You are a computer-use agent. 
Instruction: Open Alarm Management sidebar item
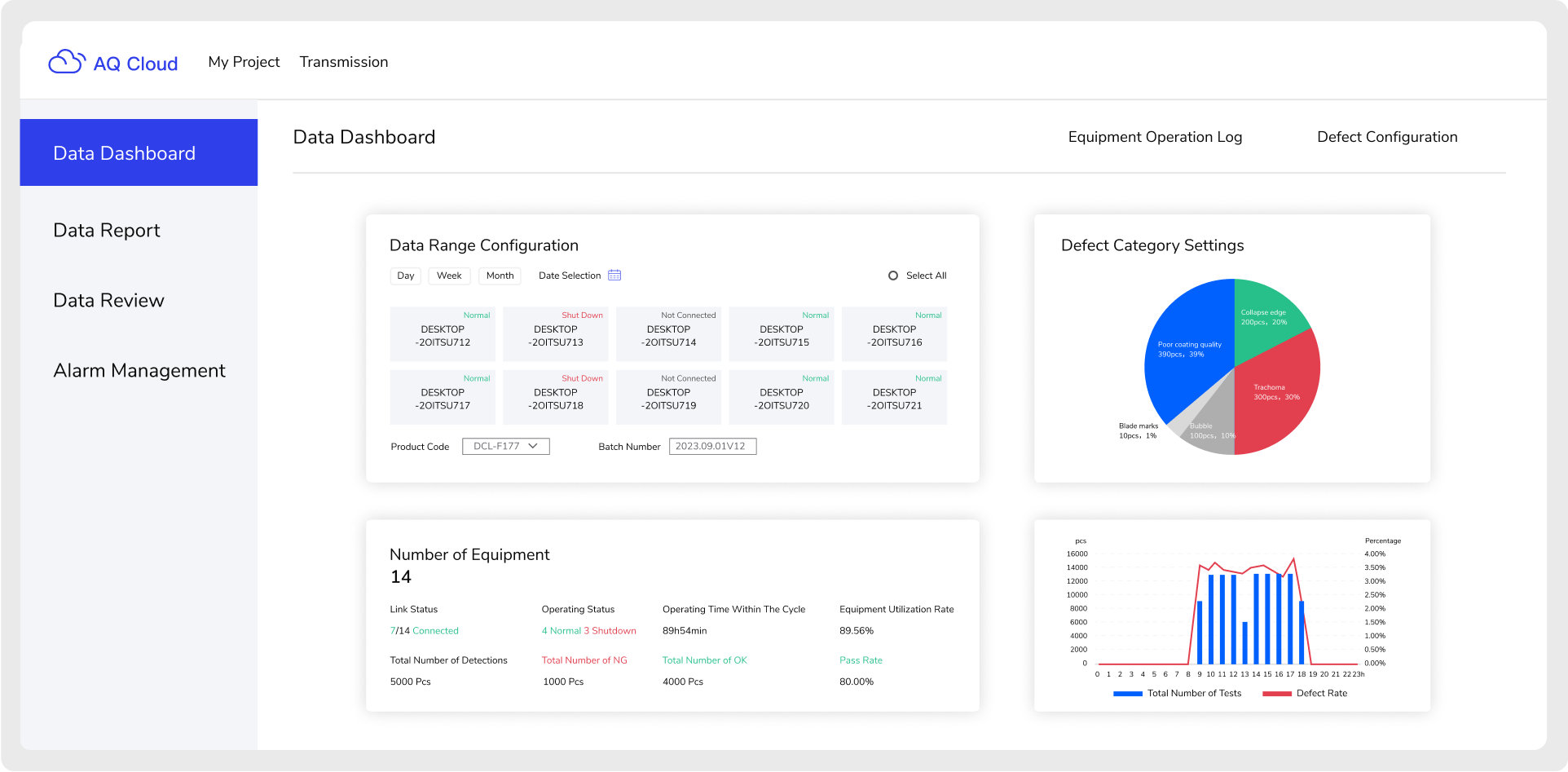[x=139, y=371]
